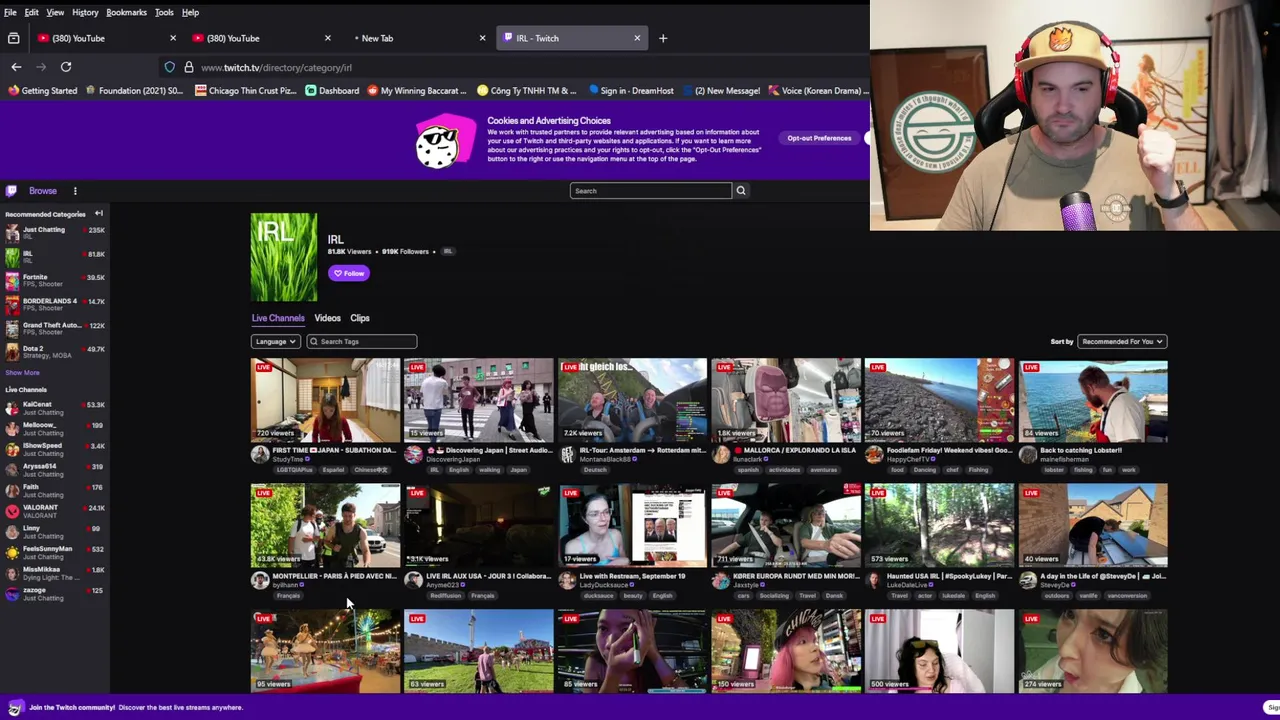1280x720 pixels.
Task: Reload the page with the refresh icon
Action: [x=66, y=67]
